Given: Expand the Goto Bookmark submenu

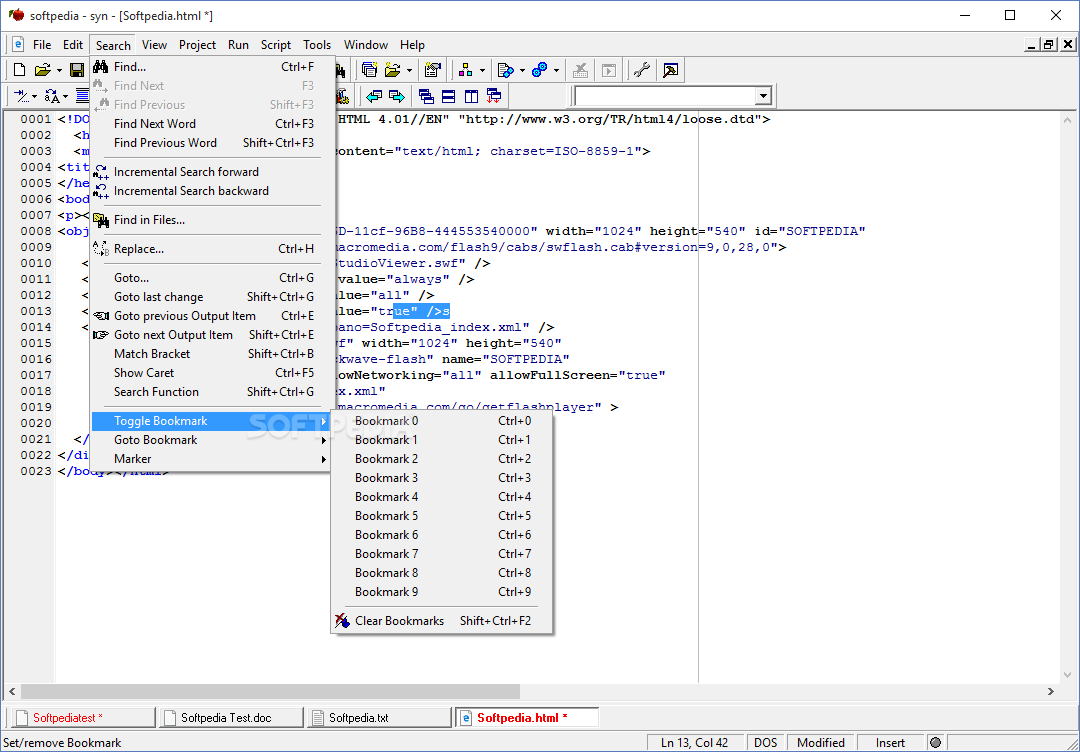Looking at the screenshot, I should (x=212, y=440).
